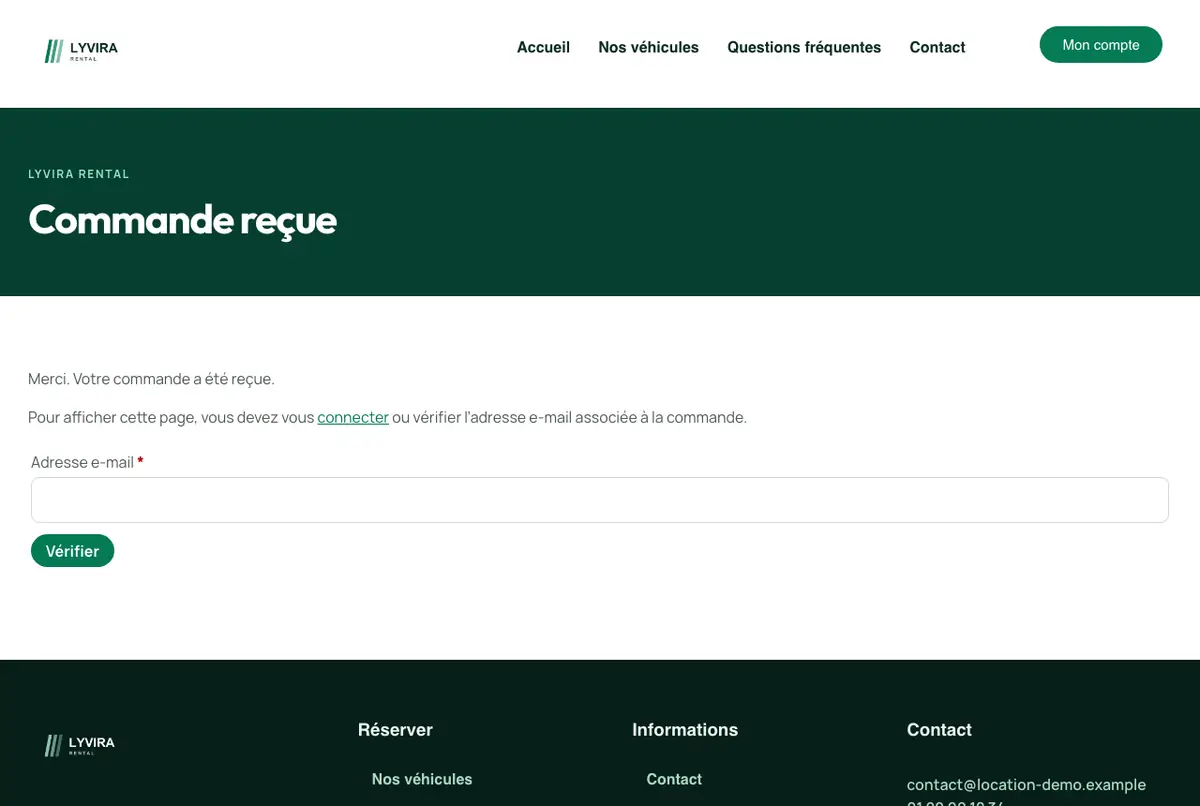This screenshot has width=1200, height=806.
Task: Click the Lyvira Rental logo in header
Action: [81, 50]
